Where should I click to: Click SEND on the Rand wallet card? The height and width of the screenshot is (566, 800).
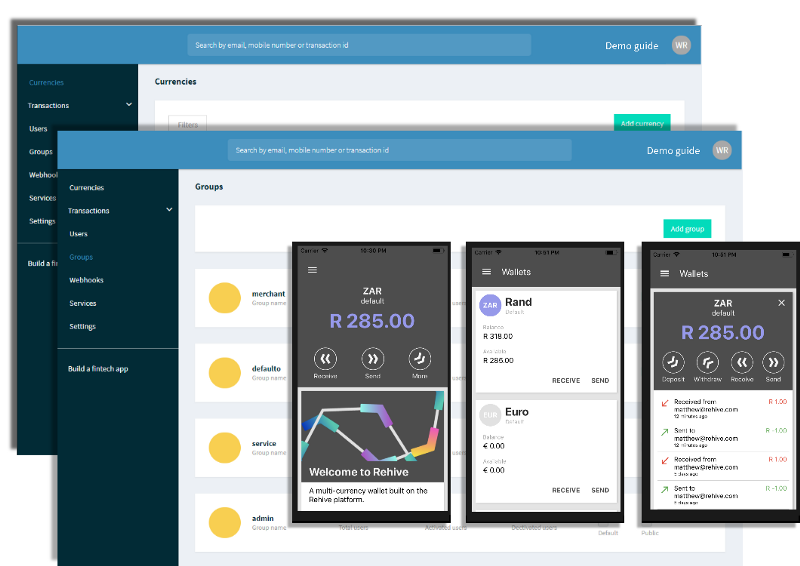pyautogui.click(x=600, y=381)
